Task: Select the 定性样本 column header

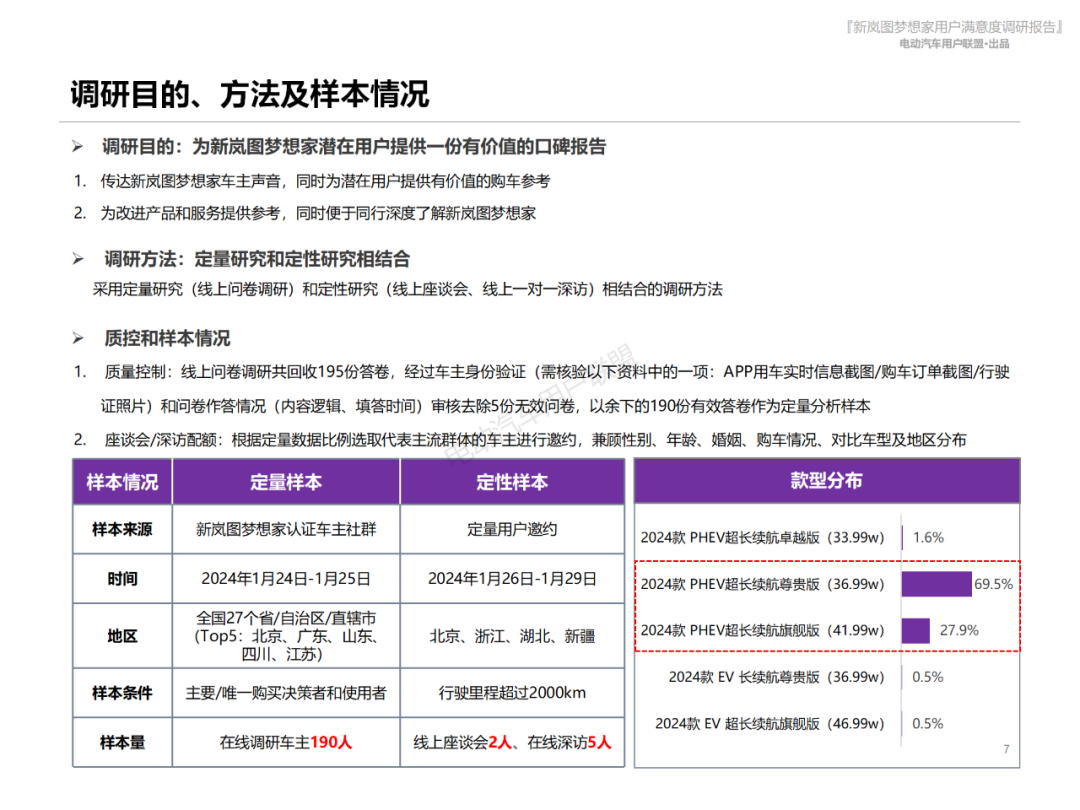Action: pos(512,482)
